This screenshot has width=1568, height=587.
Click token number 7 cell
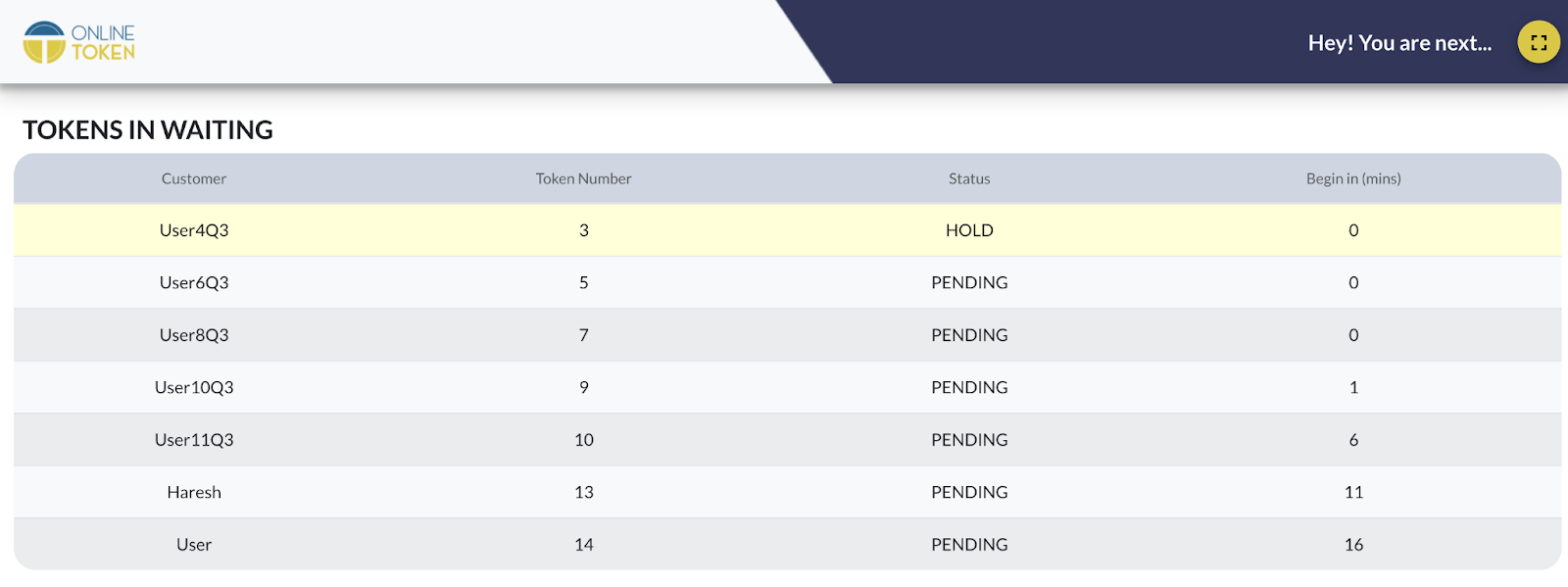coord(584,335)
